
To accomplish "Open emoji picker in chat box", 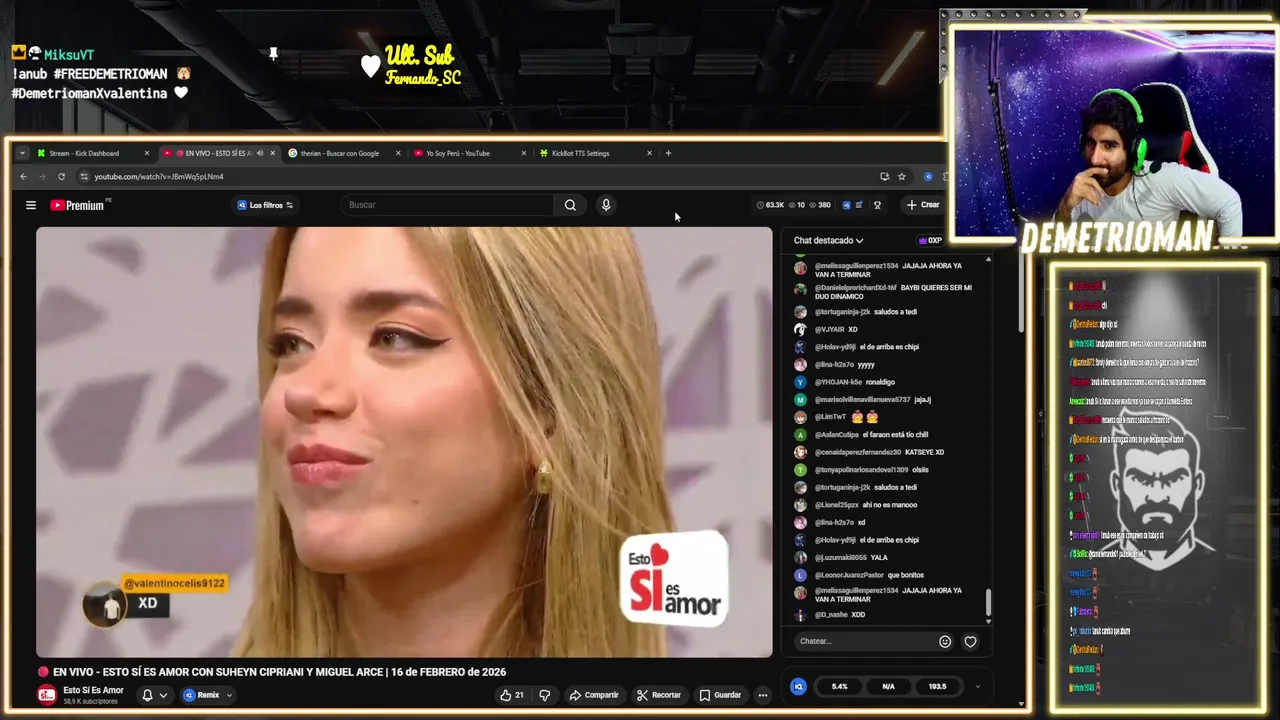I will [945, 642].
